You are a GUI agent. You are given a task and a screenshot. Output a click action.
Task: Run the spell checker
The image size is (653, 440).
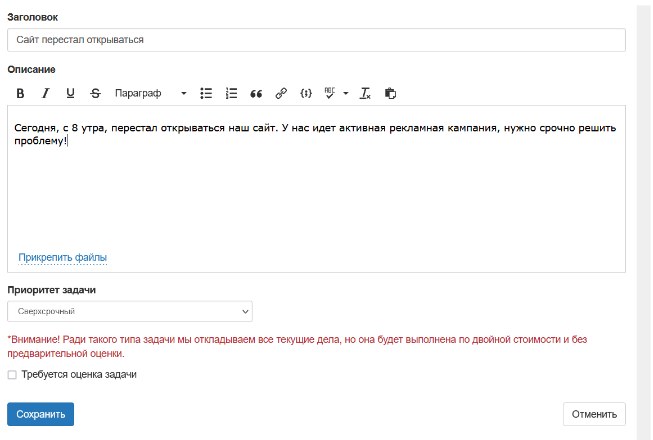click(x=330, y=93)
